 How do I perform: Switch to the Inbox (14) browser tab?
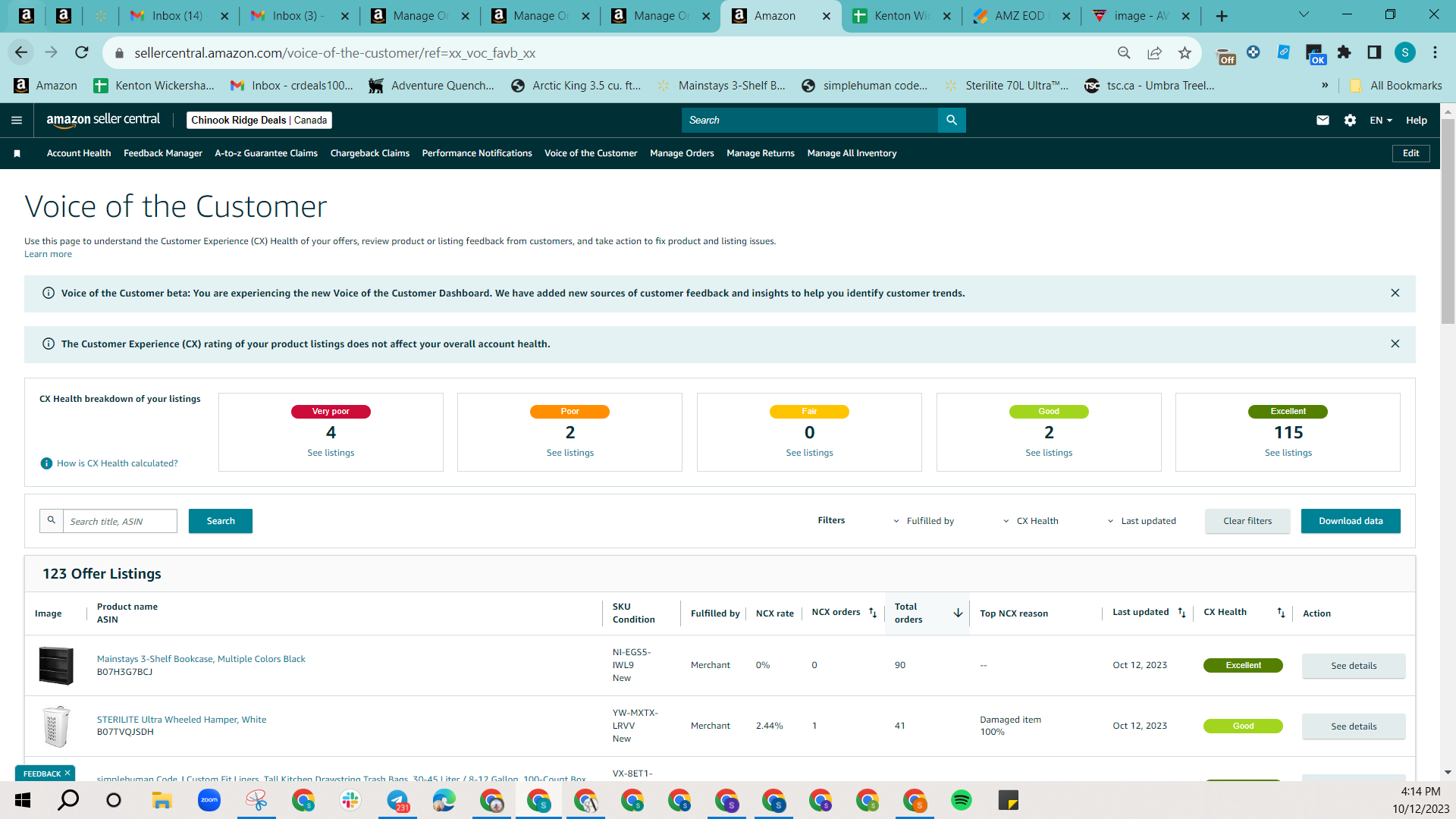click(x=179, y=16)
